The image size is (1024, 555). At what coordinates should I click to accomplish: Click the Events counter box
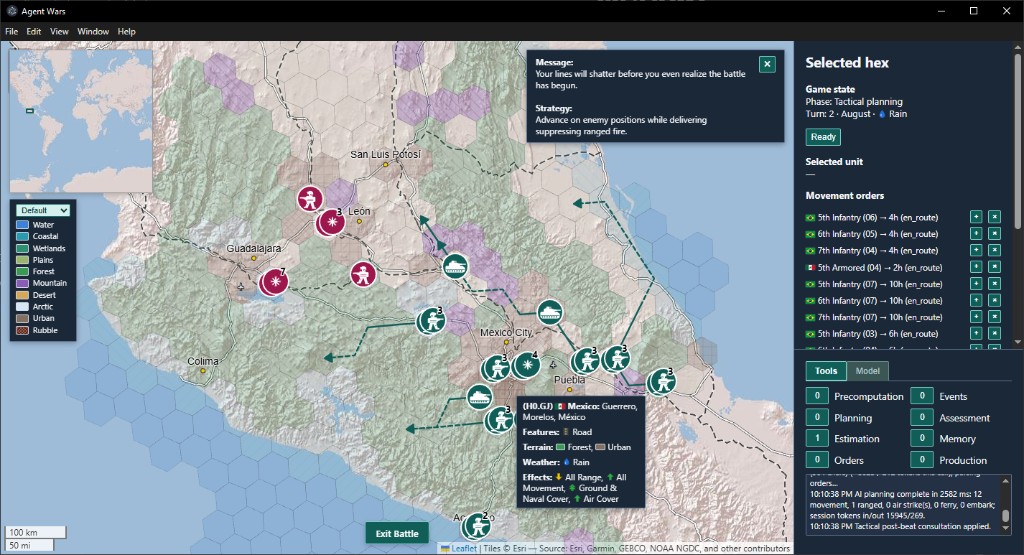click(x=921, y=396)
